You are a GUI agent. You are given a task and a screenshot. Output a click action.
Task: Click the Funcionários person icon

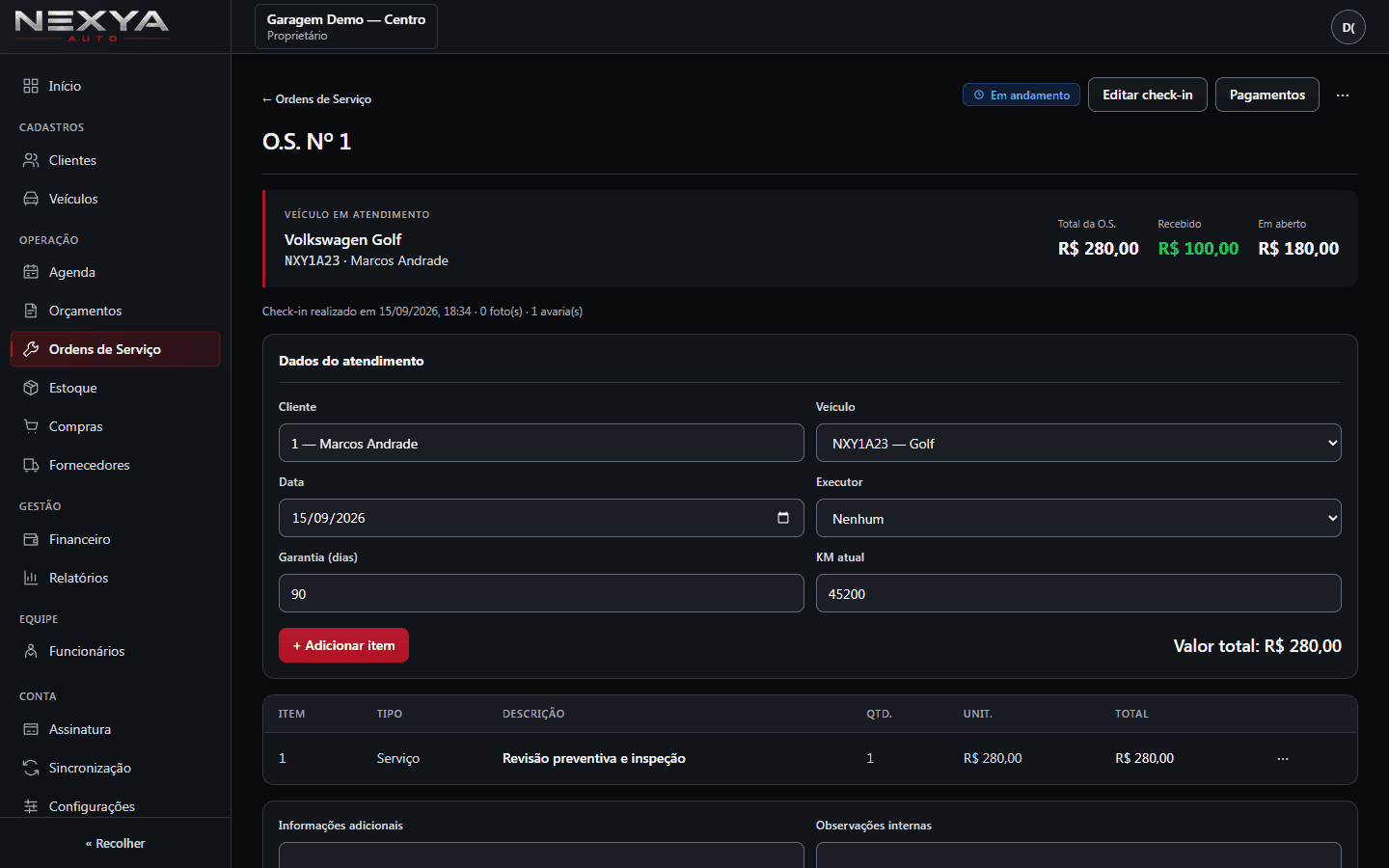click(31, 651)
